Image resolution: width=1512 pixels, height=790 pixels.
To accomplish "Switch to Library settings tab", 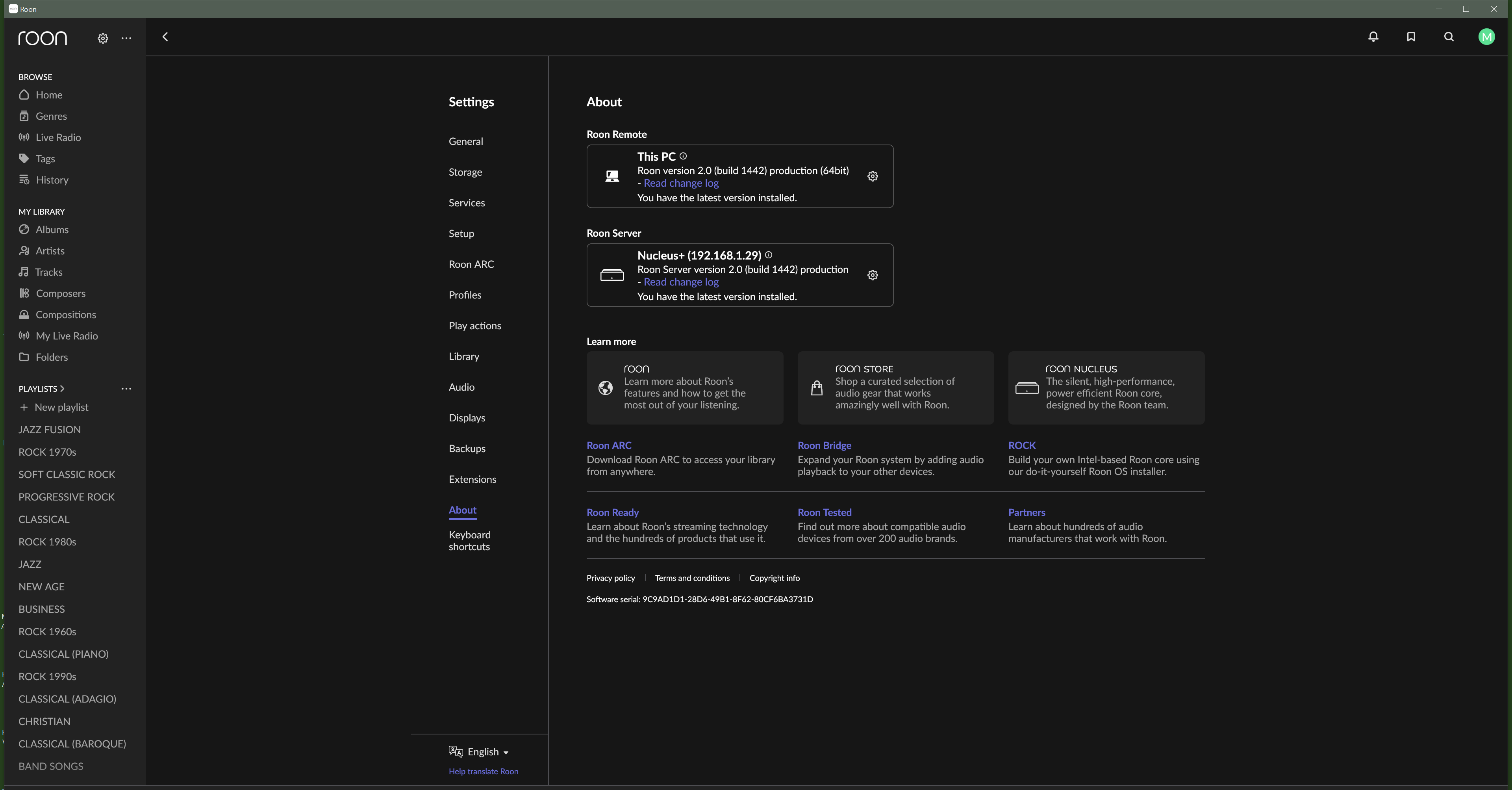I will click(464, 356).
